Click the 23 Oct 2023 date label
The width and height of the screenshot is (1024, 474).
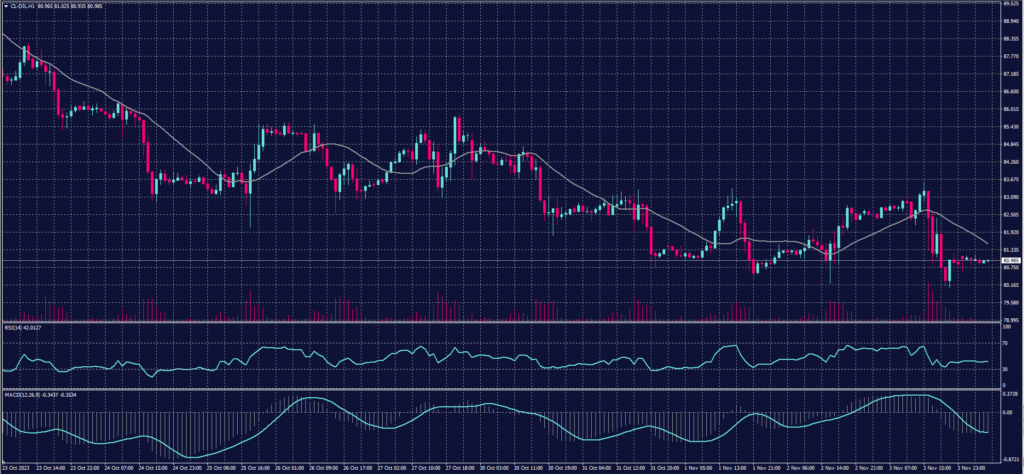pos(17,467)
